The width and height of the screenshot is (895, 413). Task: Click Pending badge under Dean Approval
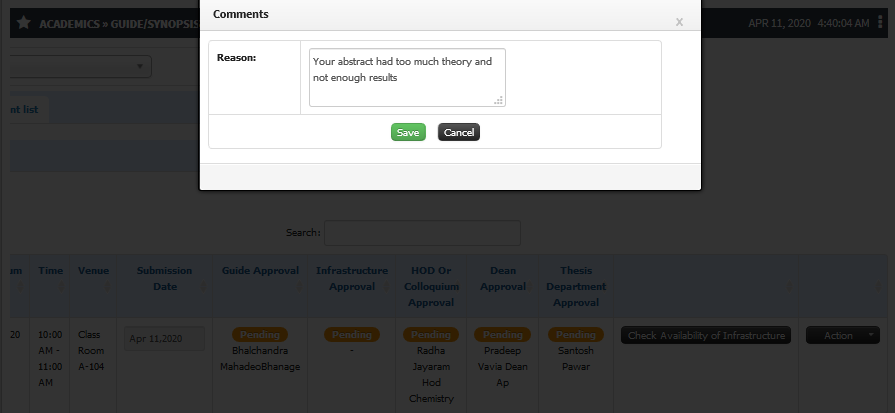(502, 335)
